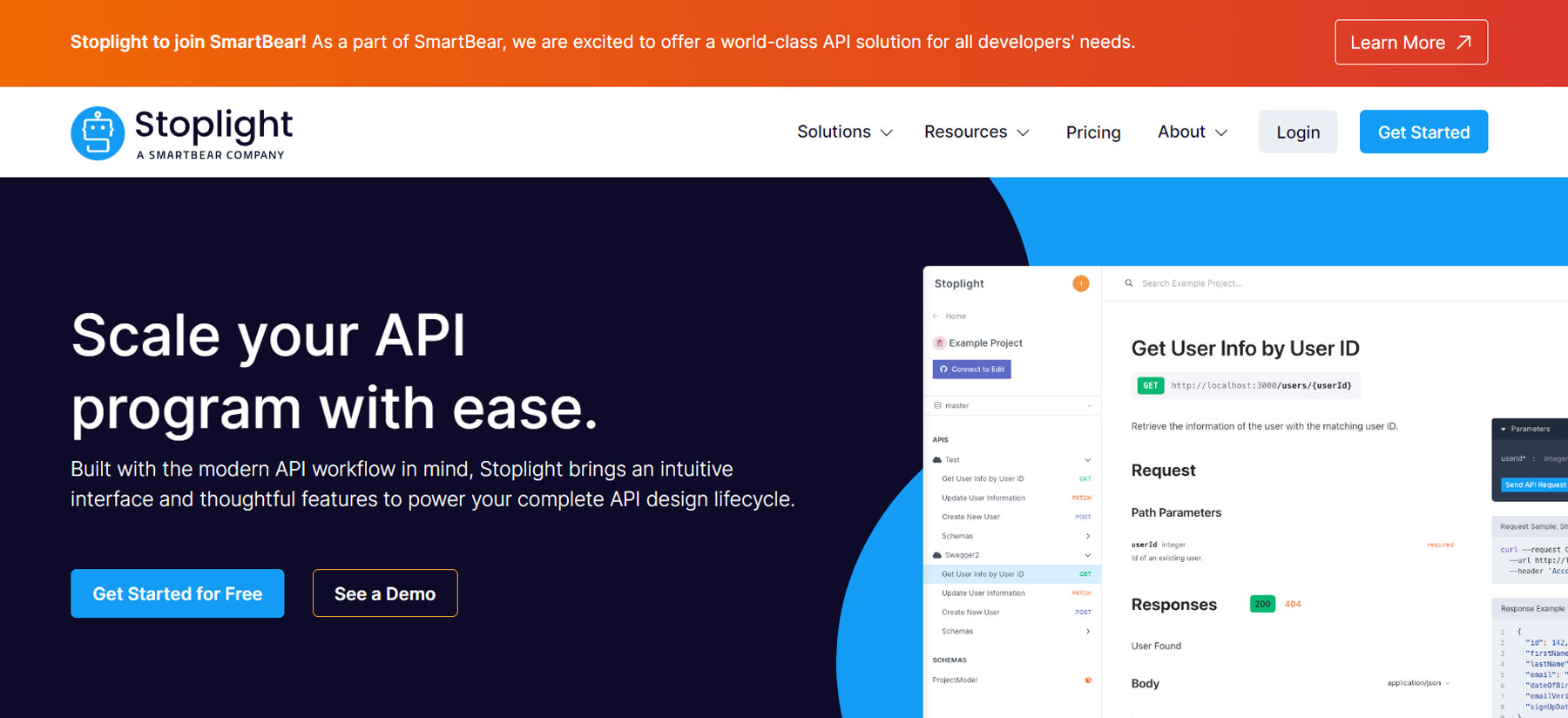Click the "Stoplight to join SmartBear!" banner text

coord(188,42)
